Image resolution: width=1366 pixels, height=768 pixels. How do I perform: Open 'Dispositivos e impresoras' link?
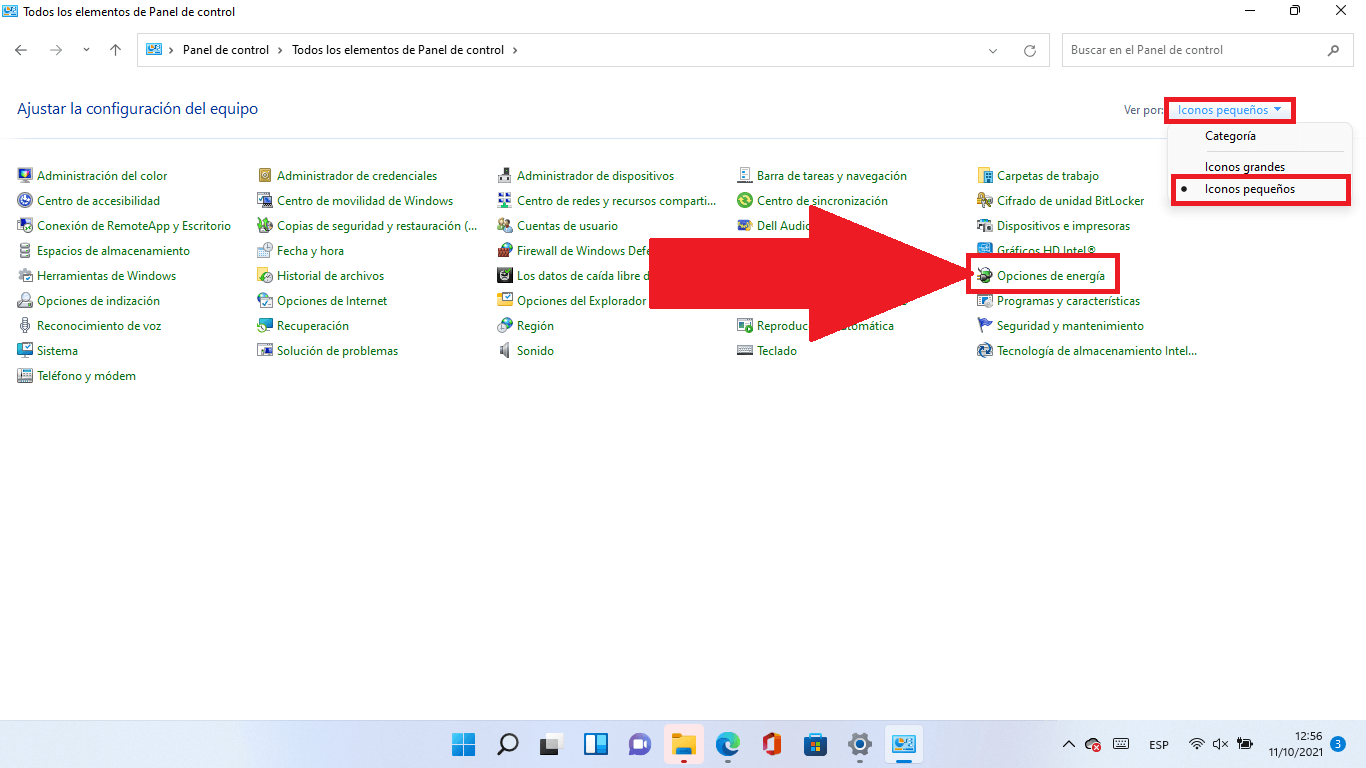1063,226
